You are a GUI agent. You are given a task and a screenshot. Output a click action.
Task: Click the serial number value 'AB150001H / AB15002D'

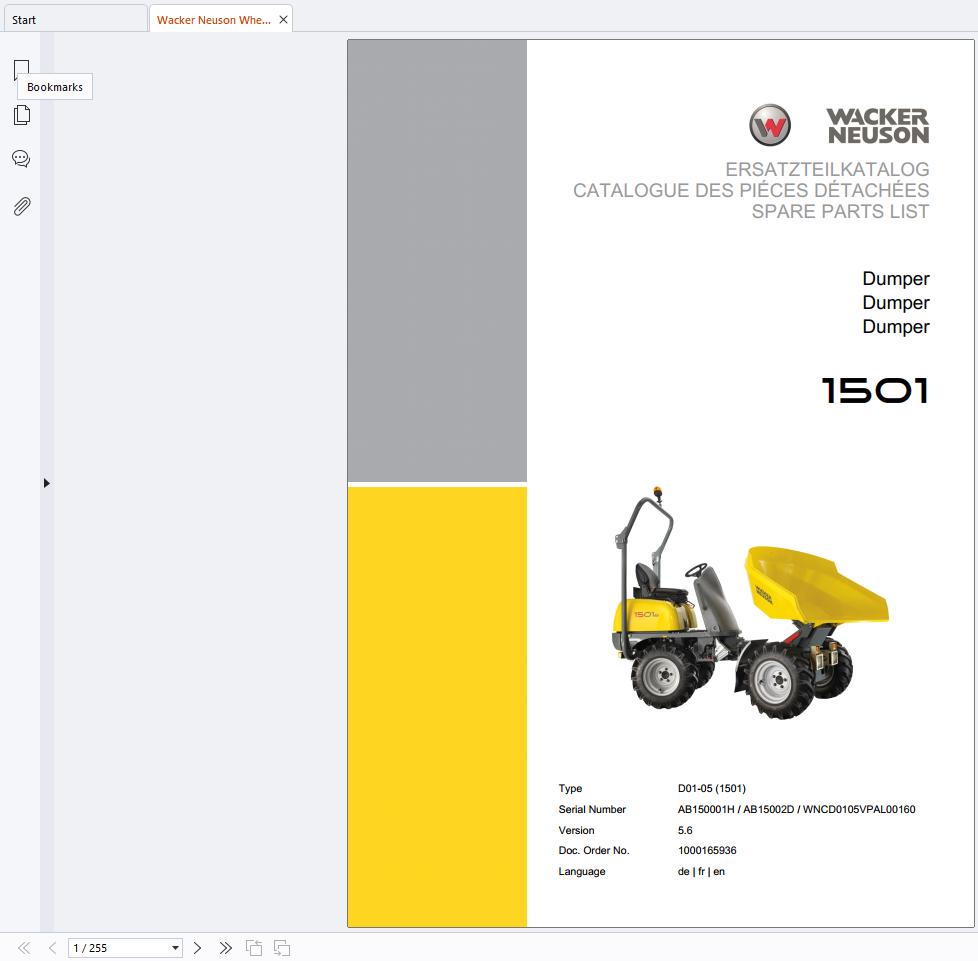(736, 809)
